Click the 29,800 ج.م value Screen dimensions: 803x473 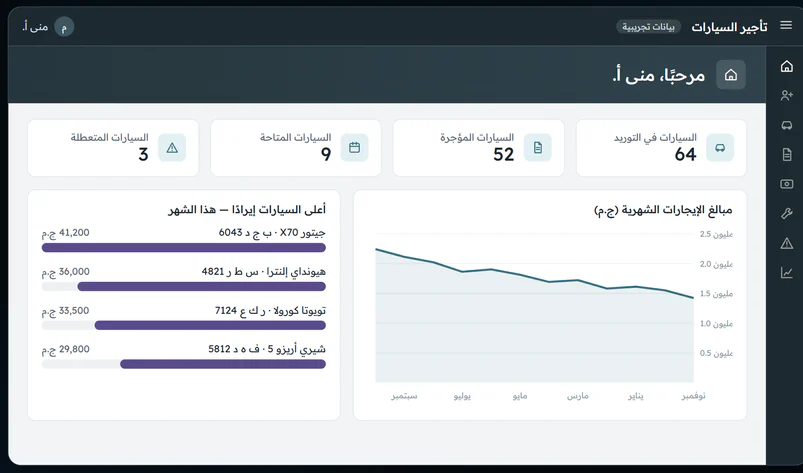[x=66, y=349]
